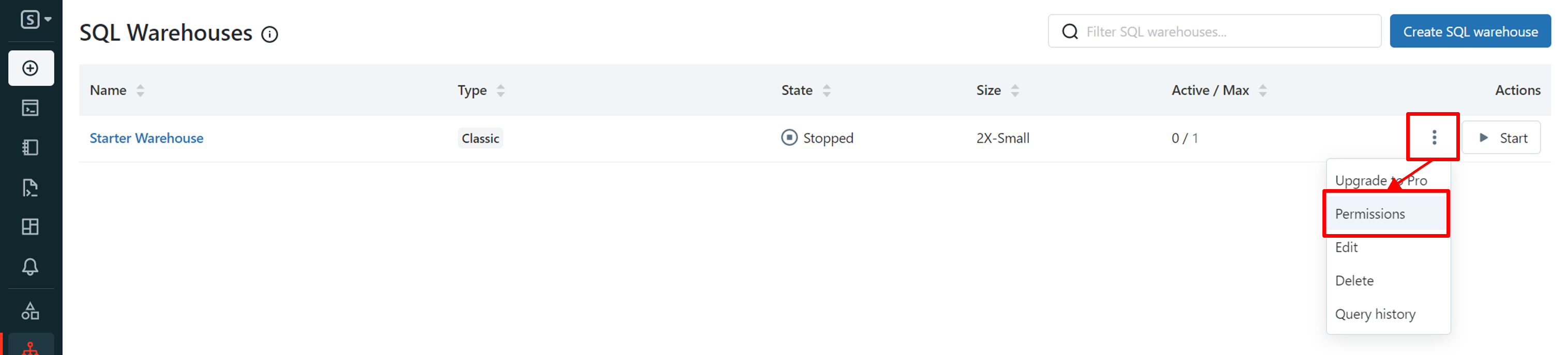Sort the table by Name column
This screenshot has height=355, width=1568.
[140, 91]
